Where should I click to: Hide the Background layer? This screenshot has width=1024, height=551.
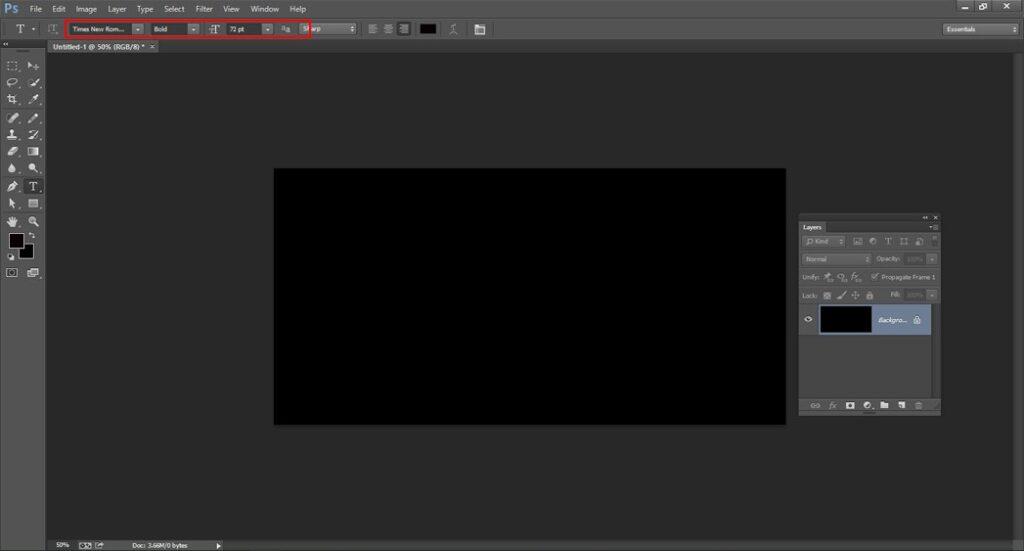click(x=808, y=320)
